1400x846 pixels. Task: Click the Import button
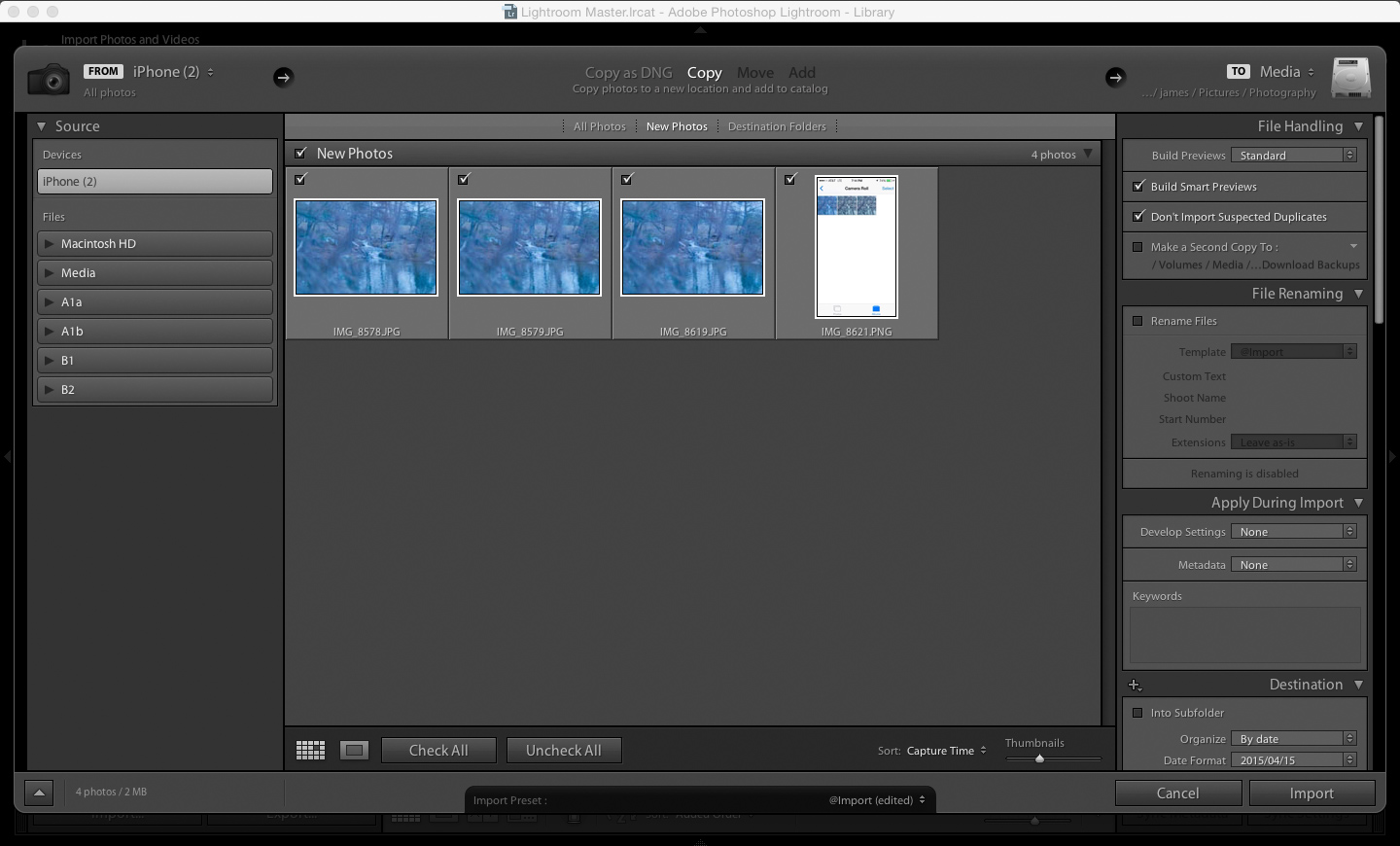pos(1311,793)
